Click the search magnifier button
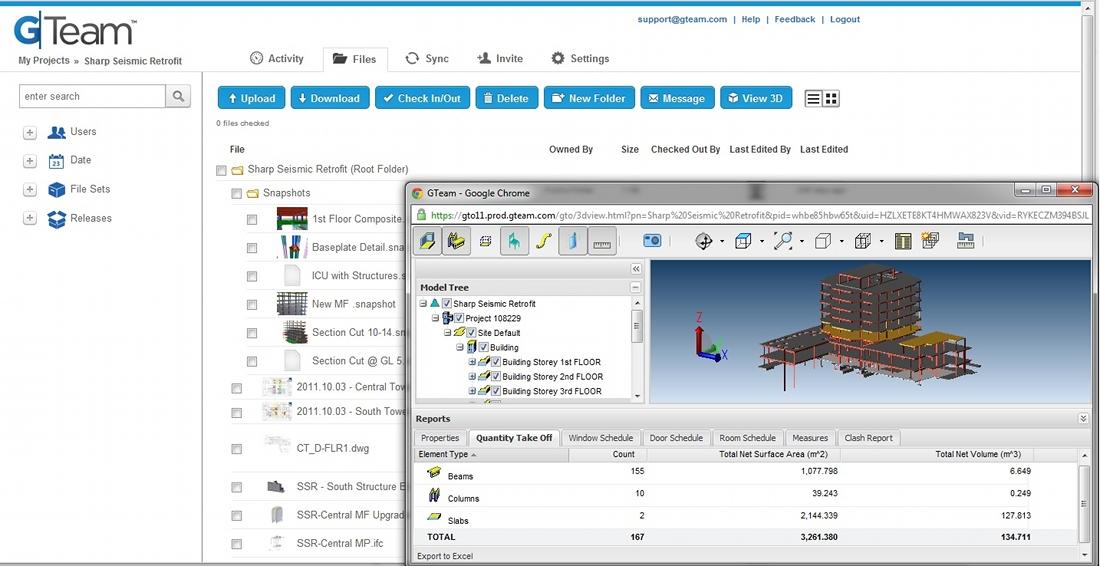This screenshot has width=1100, height=566. 178,96
